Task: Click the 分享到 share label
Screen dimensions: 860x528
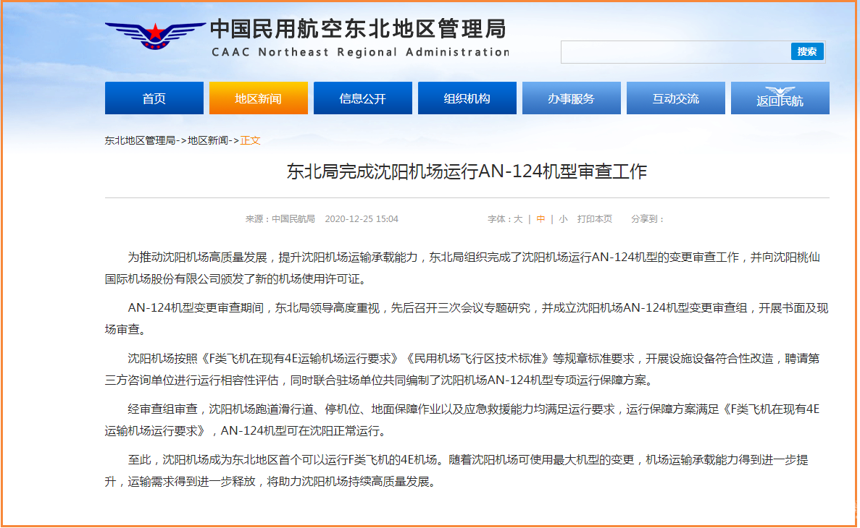Action: tap(647, 219)
